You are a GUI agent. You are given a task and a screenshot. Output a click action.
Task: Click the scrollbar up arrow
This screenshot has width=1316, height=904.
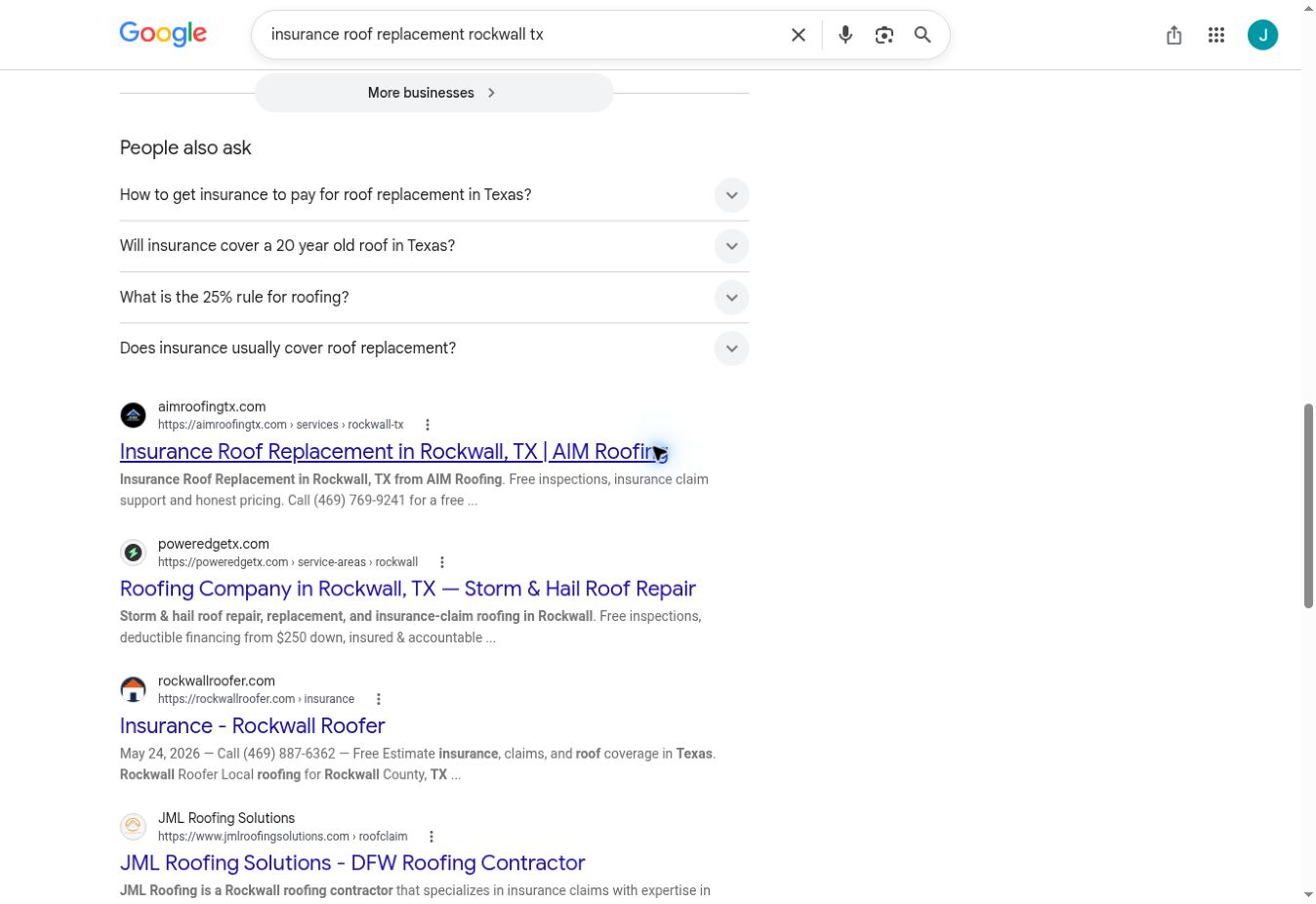coord(1308,8)
